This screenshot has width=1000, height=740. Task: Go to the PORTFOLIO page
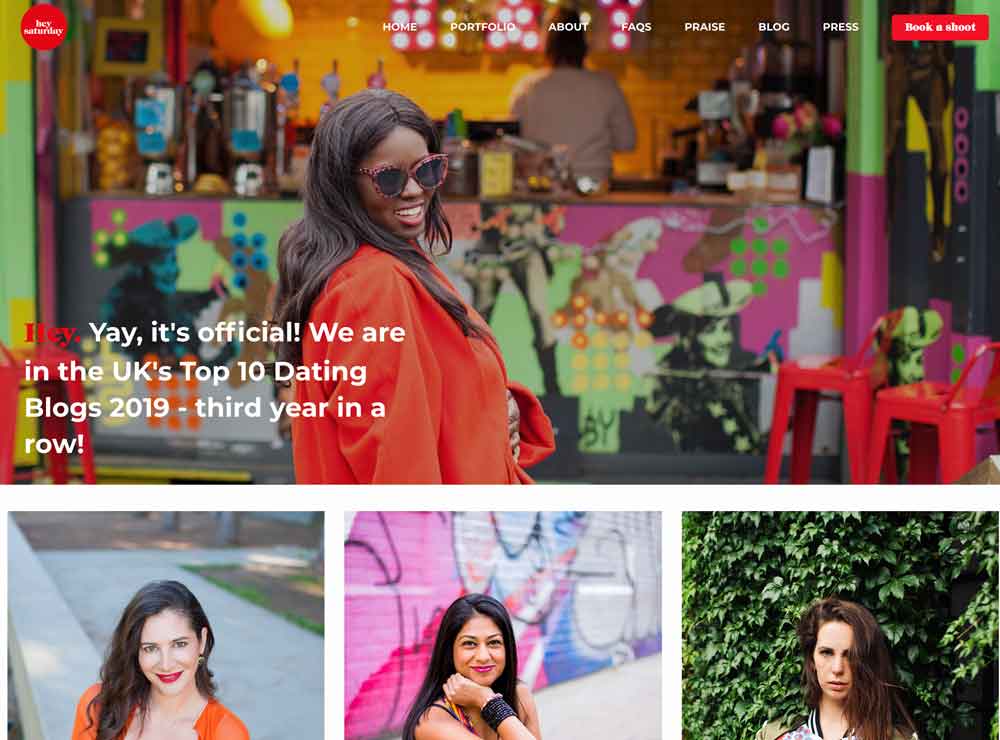pyautogui.click(x=482, y=27)
